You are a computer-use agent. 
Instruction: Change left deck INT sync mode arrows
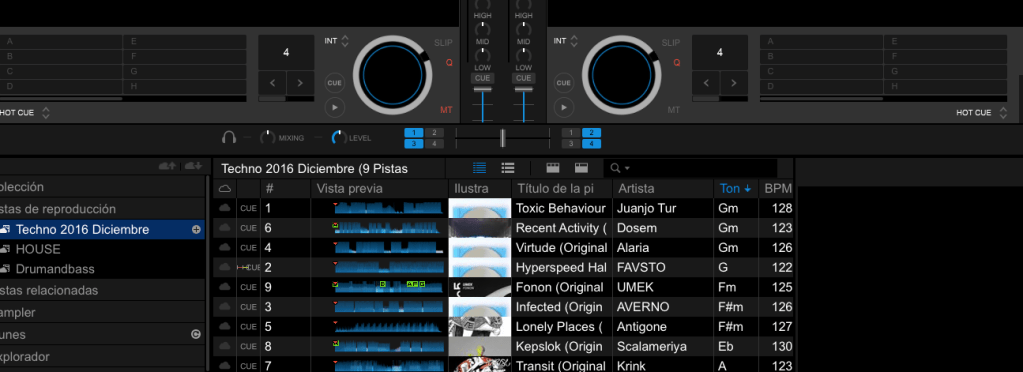tap(345, 41)
